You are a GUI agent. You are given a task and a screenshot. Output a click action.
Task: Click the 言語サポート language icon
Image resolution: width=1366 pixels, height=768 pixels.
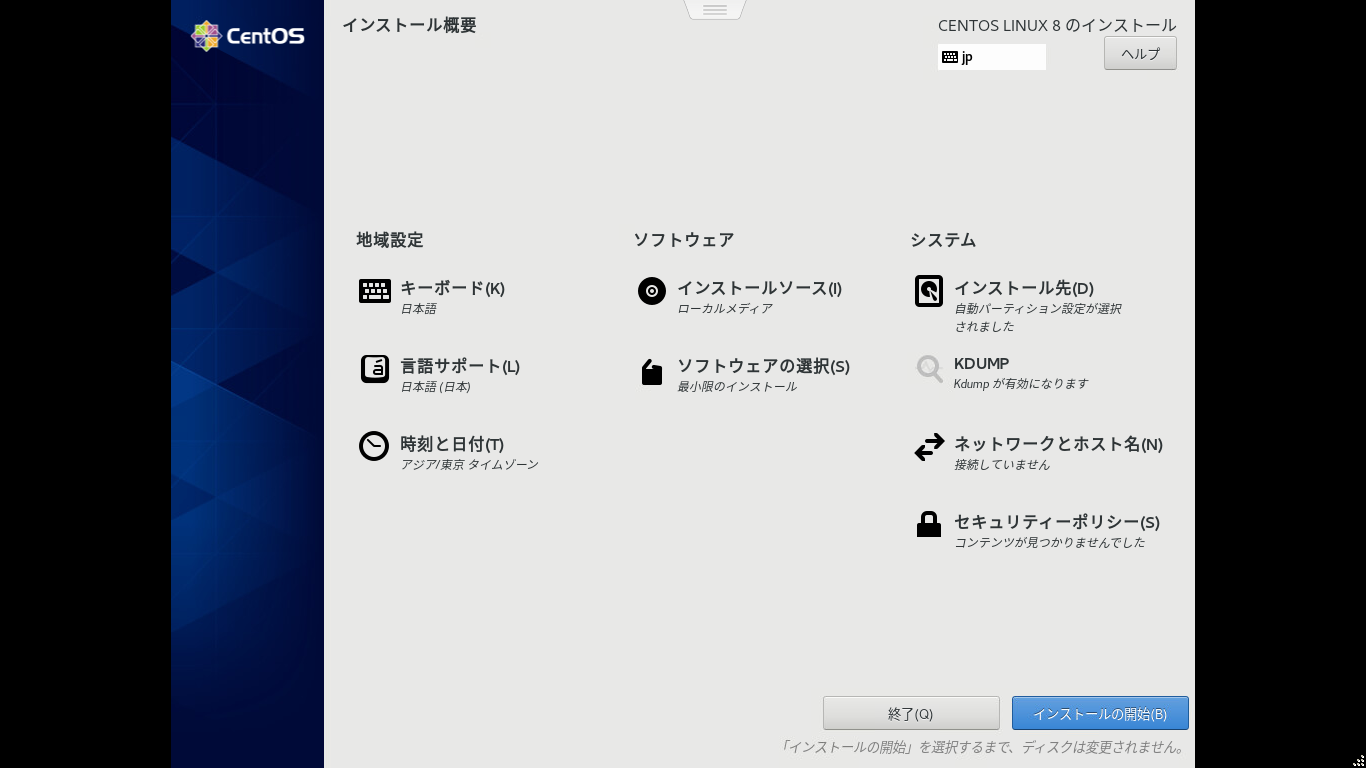click(x=375, y=369)
